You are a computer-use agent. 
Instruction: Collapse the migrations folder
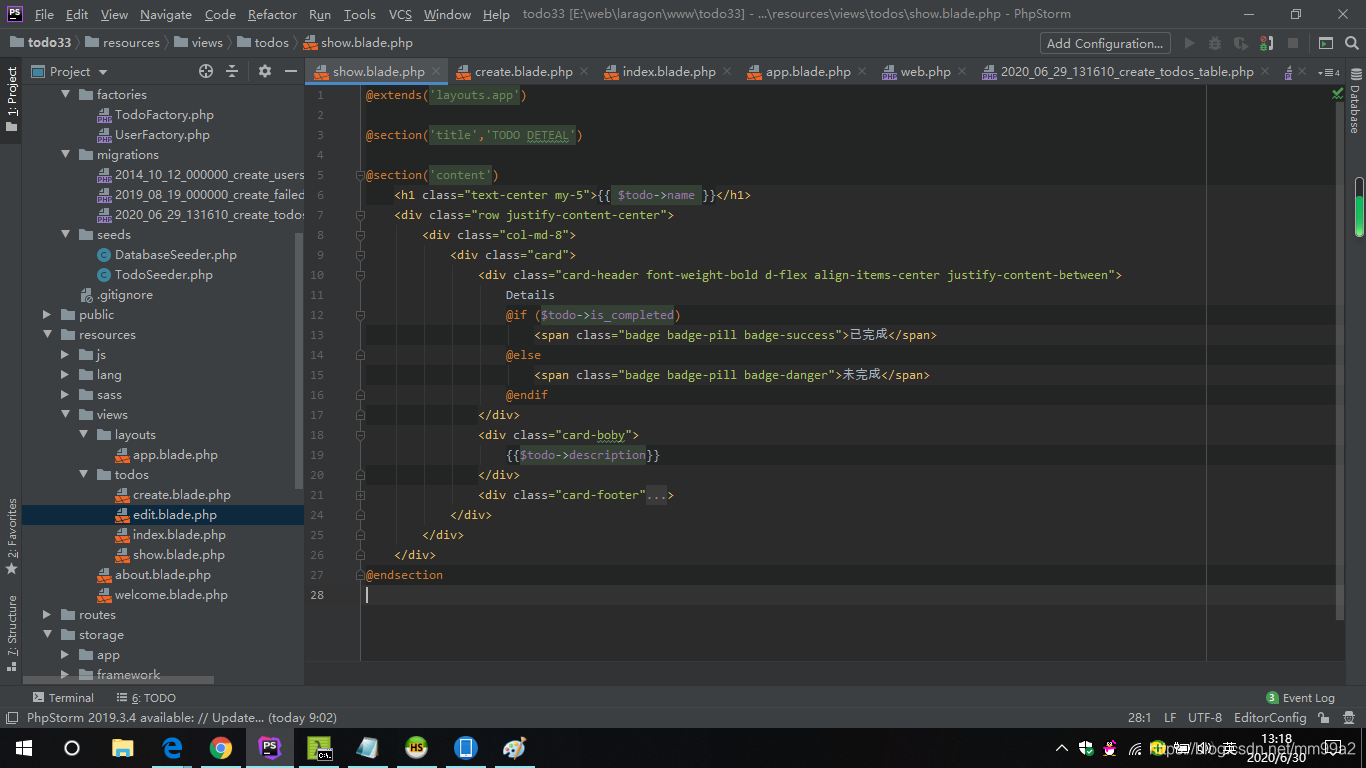coord(66,155)
